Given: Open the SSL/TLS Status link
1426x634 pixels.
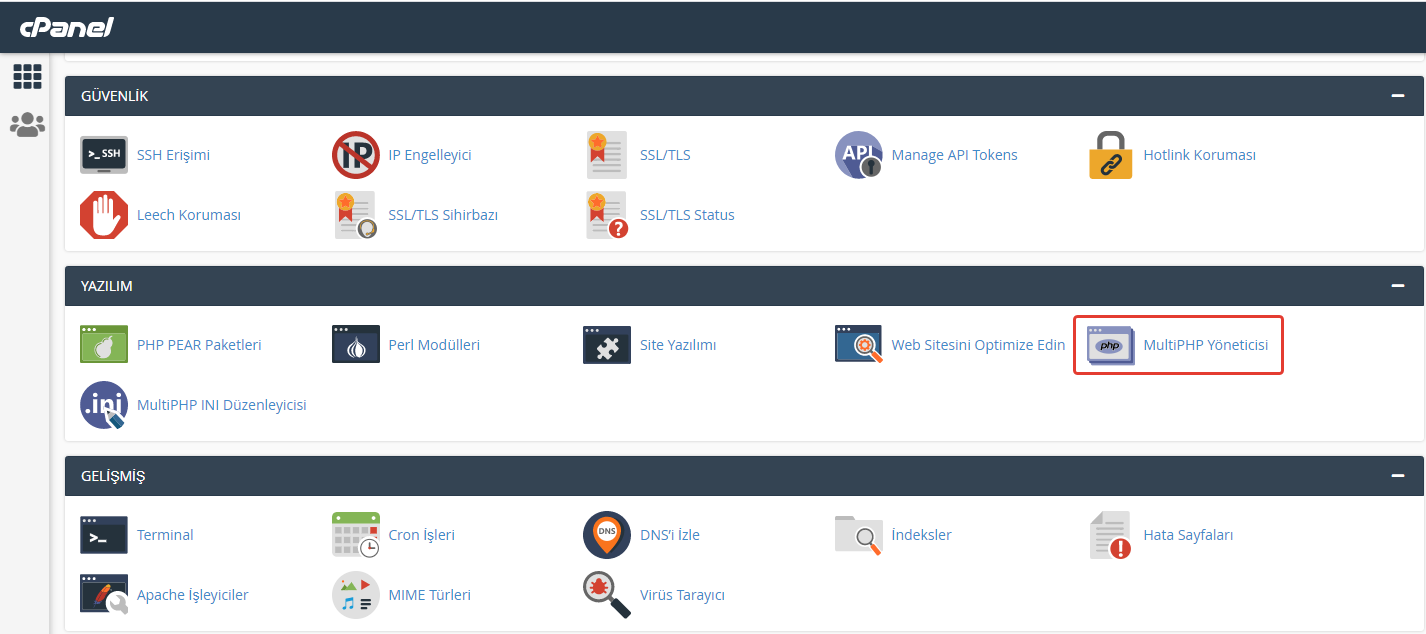Looking at the screenshot, I should pos(687,215).
